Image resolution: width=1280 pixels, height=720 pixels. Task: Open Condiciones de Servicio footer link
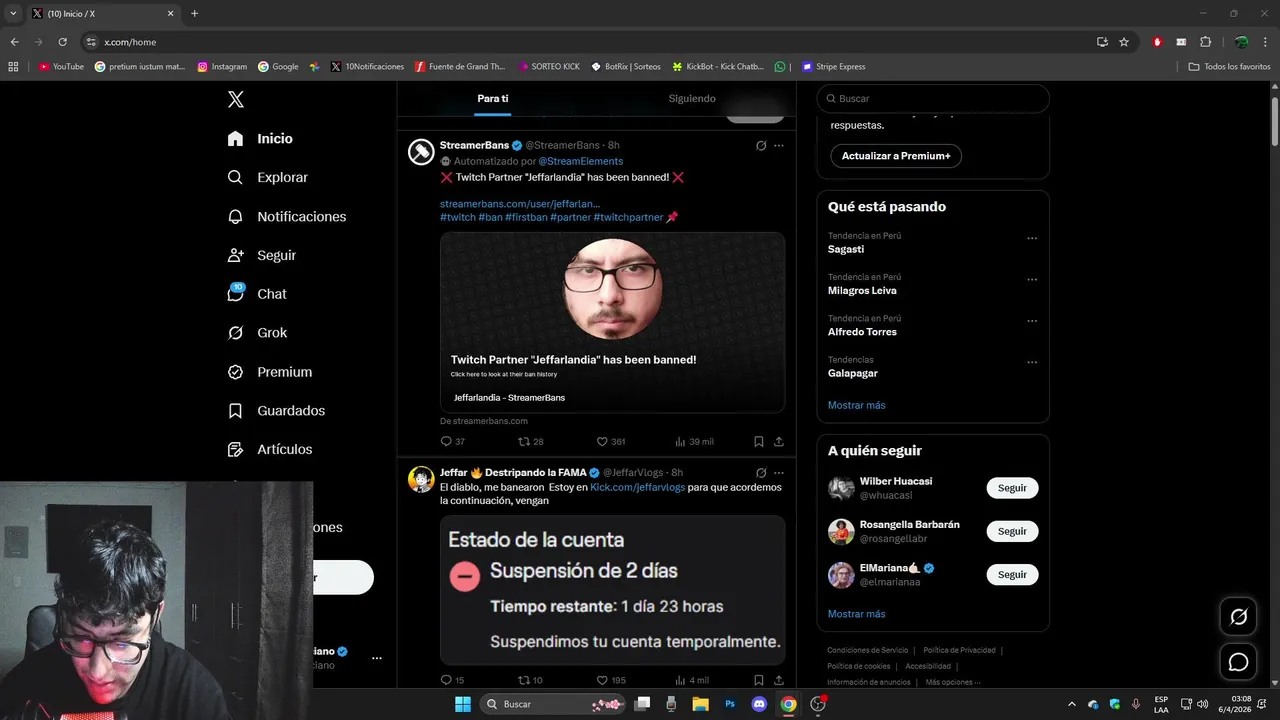tap(869, 650)
